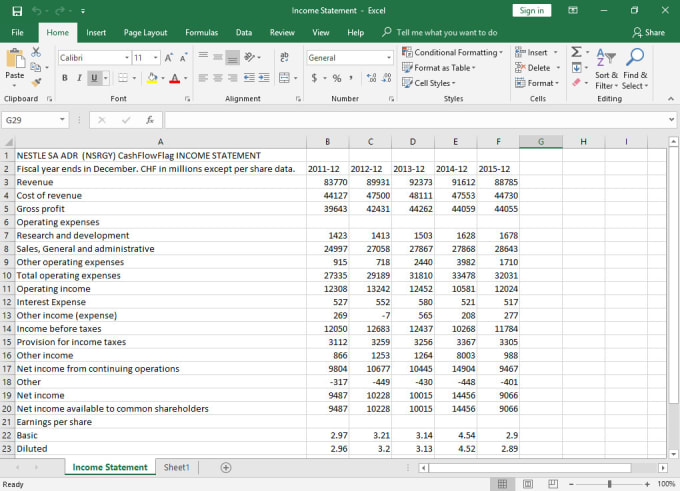Increase font size with larger A
Viewport: 680px width, 491px height.
[169, 58]
